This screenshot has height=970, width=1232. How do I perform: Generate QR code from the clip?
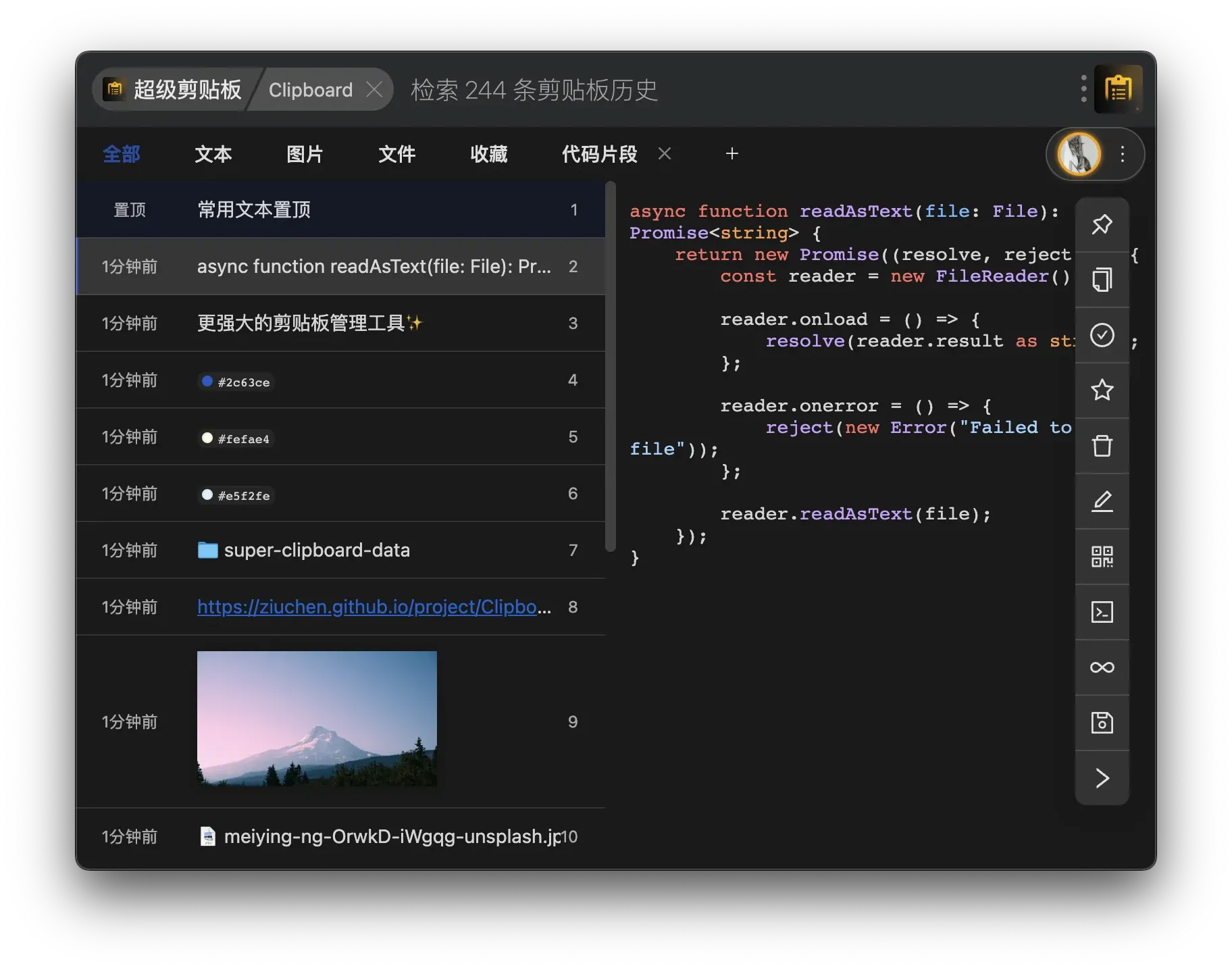click(1102, 557)
